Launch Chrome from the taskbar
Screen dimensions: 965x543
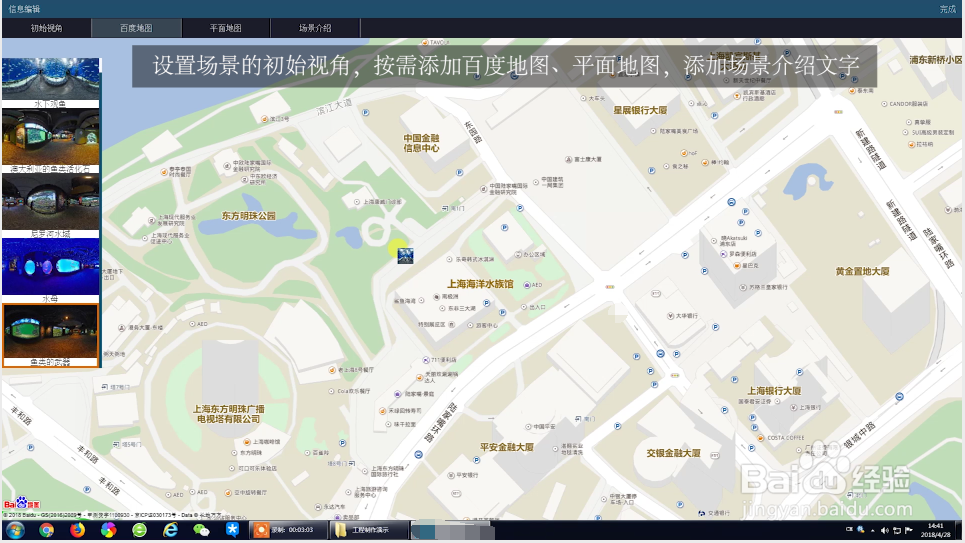pos(46,530)
